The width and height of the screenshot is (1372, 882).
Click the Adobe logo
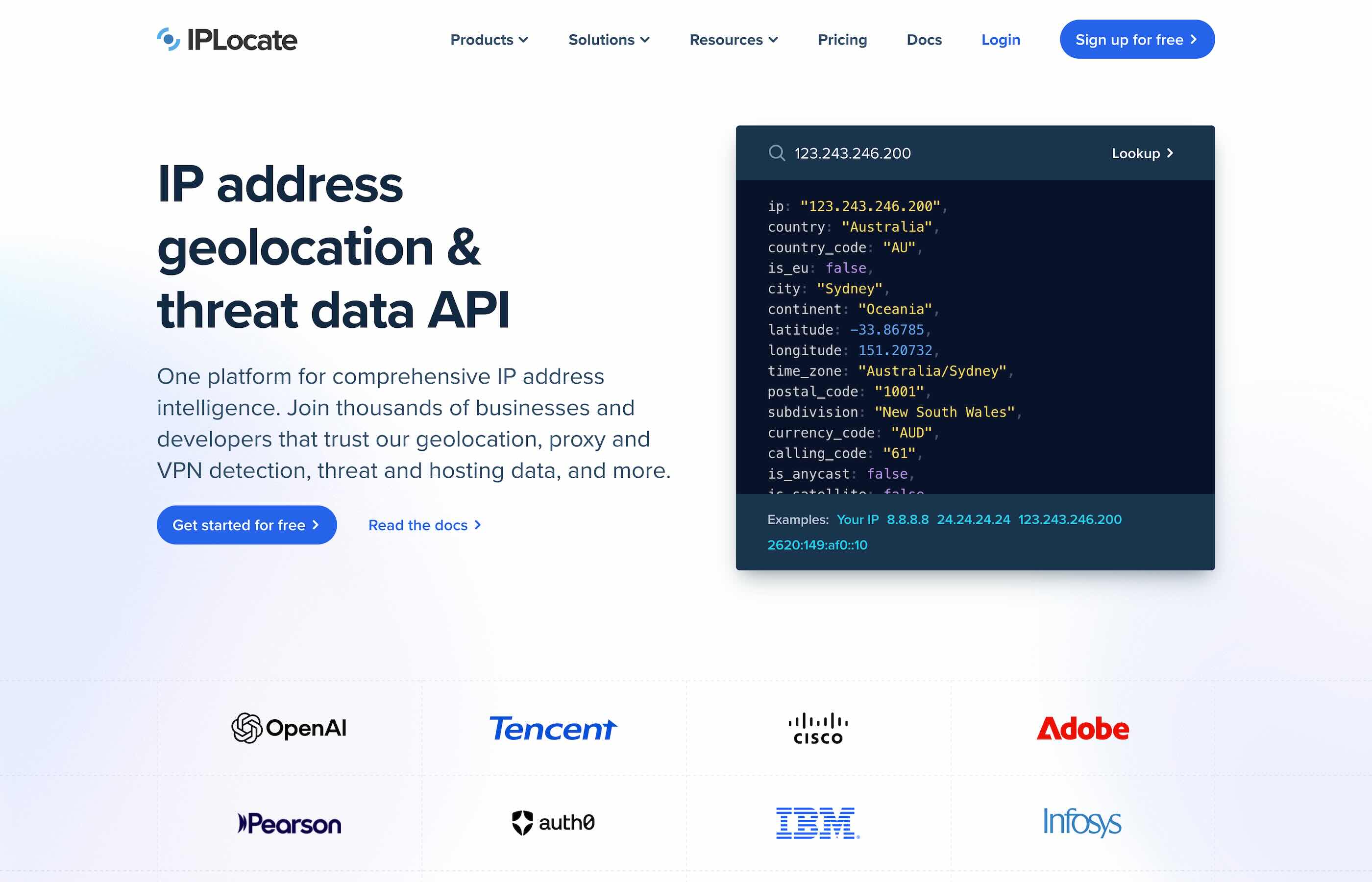point(1082,729)
